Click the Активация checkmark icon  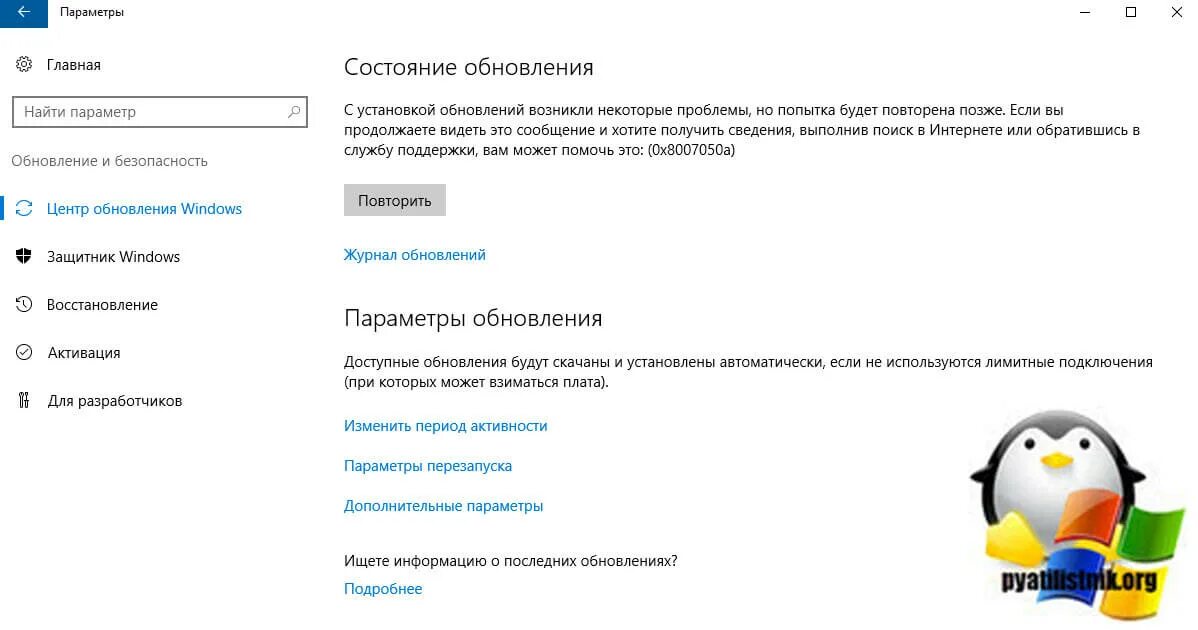tap(24, 352)
